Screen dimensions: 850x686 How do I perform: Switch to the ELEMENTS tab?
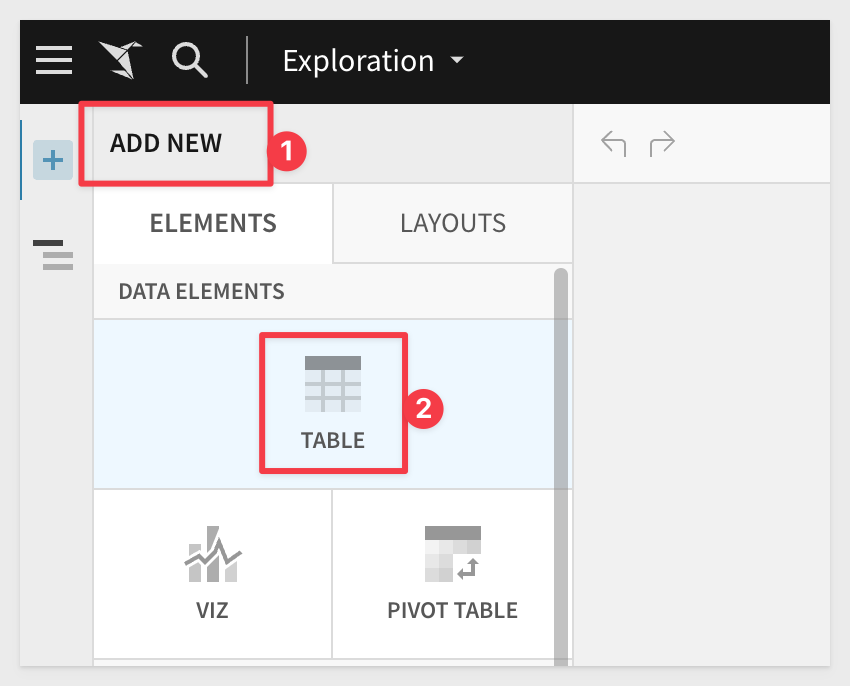(x=213, y=223)
